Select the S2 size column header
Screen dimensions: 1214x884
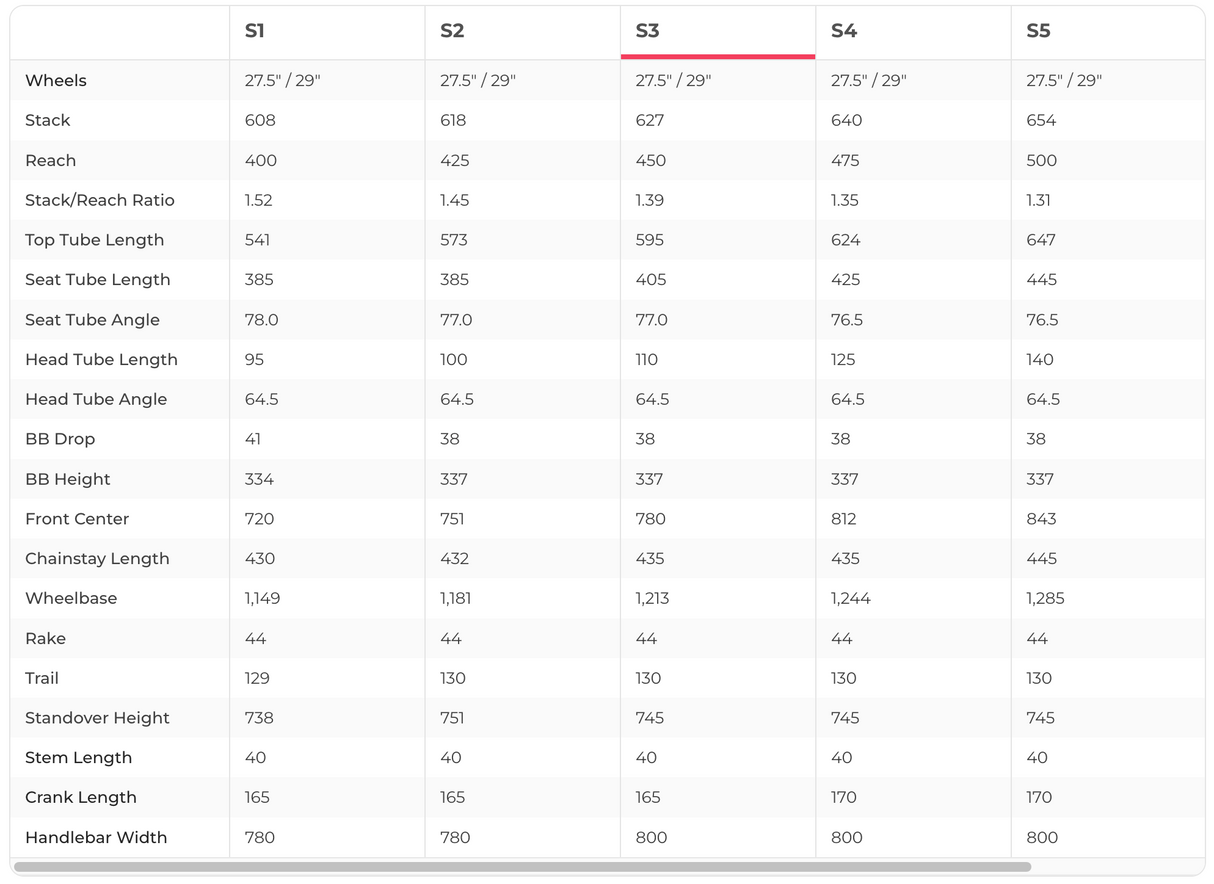[x=452, y=31]
